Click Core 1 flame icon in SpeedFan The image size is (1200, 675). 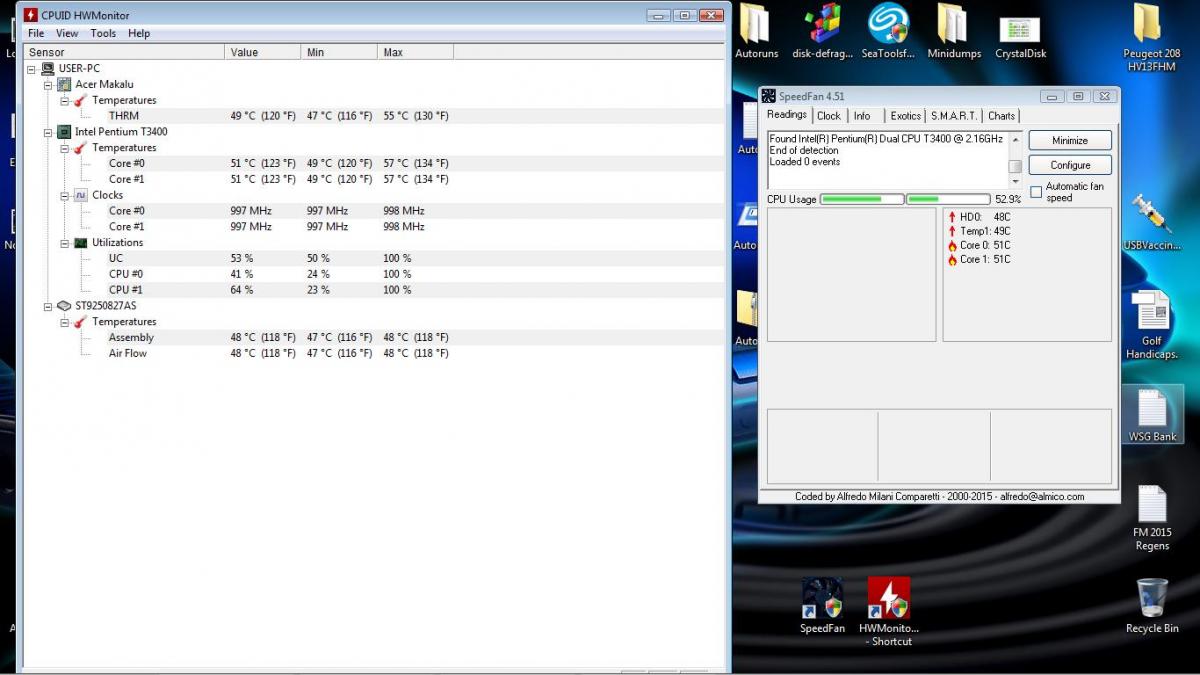pyautogui.click(x=952, y=260)
